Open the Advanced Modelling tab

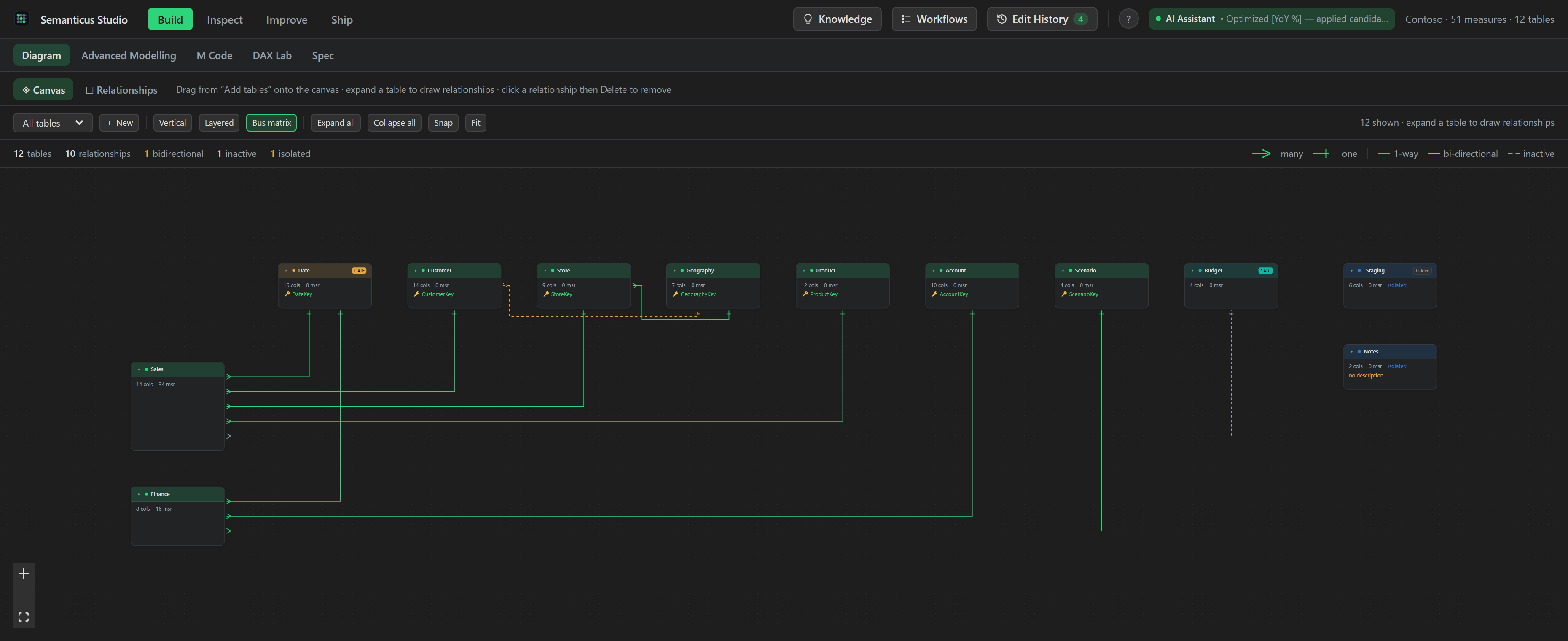tap(129, 55)
